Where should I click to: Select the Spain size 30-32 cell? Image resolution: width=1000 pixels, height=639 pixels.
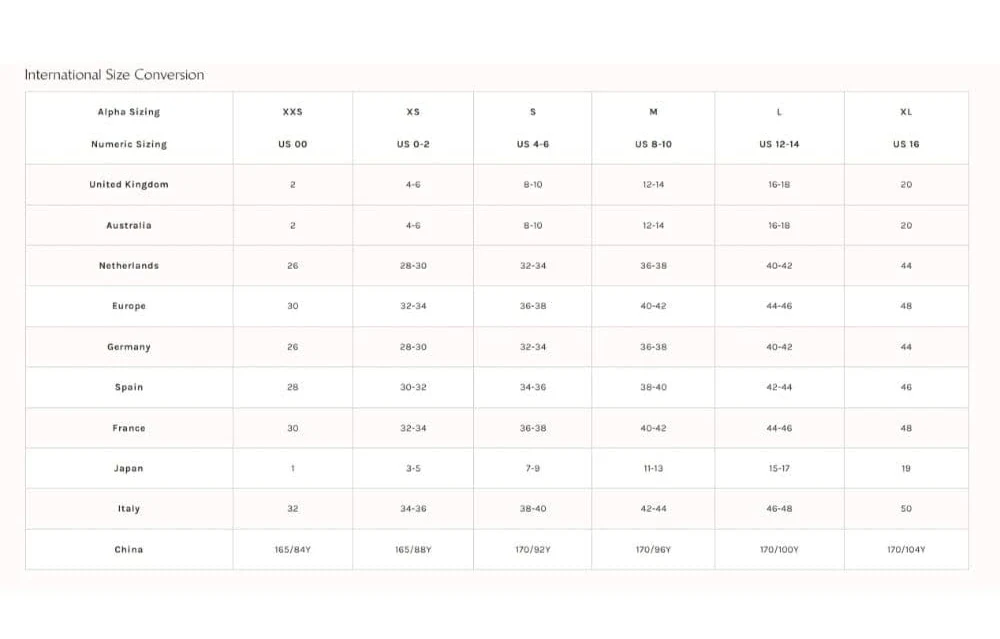413,387
